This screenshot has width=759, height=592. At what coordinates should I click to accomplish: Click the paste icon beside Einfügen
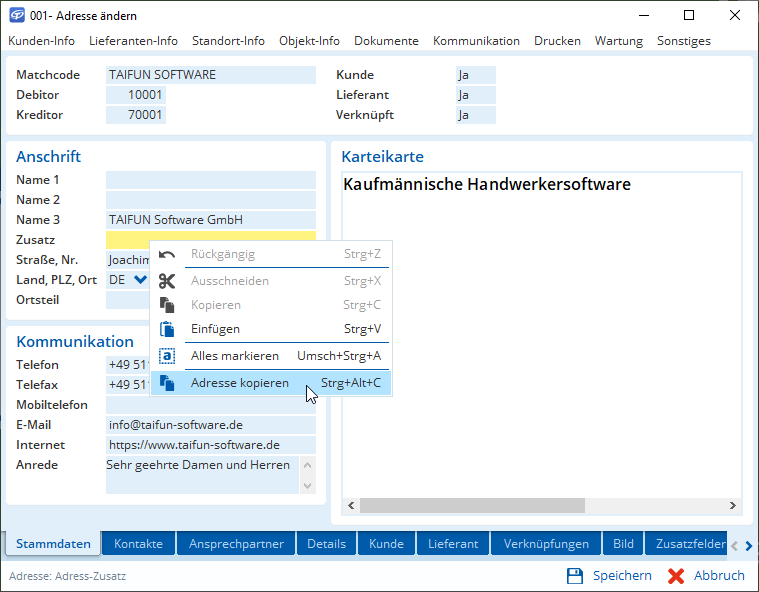168,329
